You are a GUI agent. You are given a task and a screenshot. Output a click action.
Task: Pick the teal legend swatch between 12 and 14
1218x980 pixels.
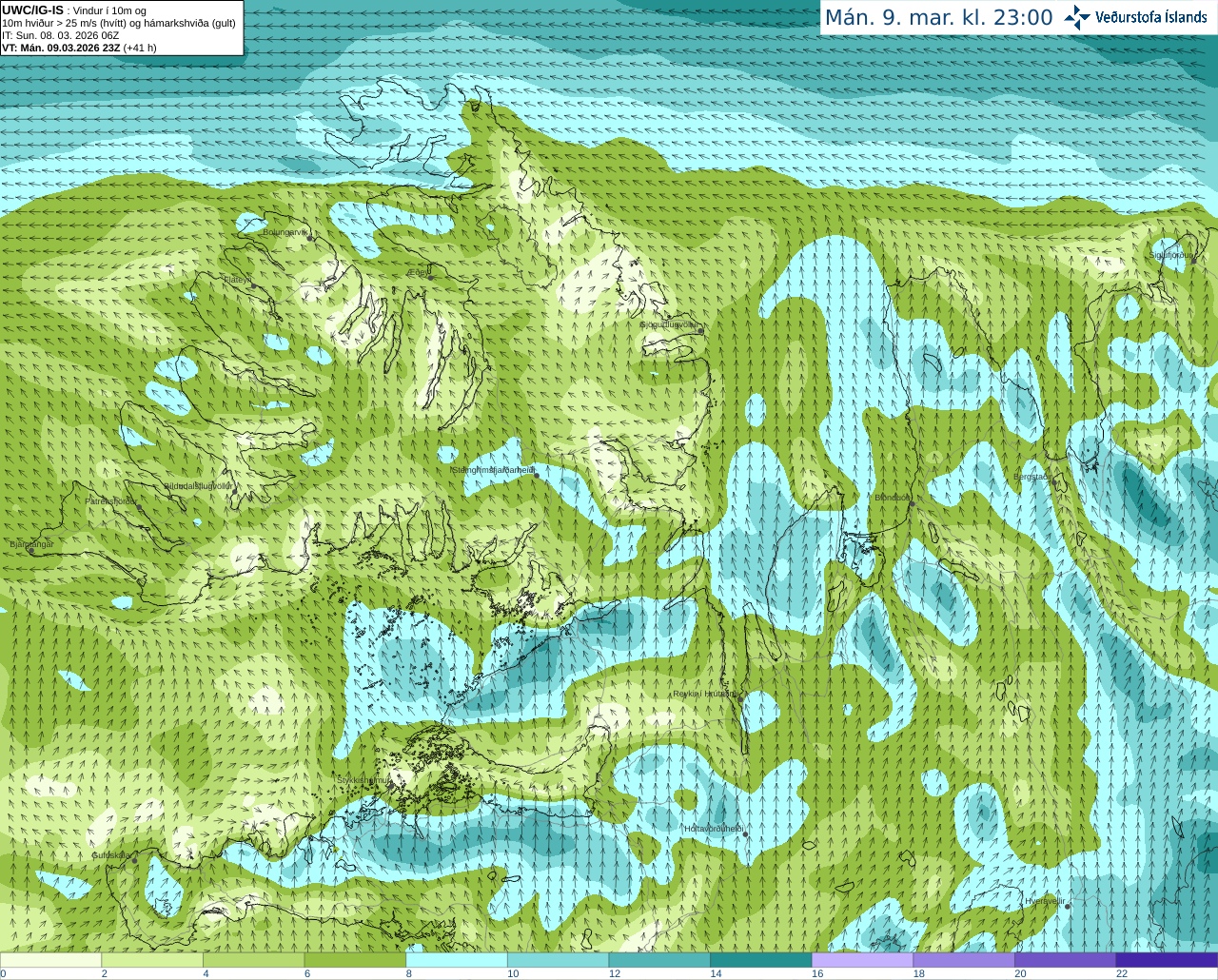(x=659, y=960)
